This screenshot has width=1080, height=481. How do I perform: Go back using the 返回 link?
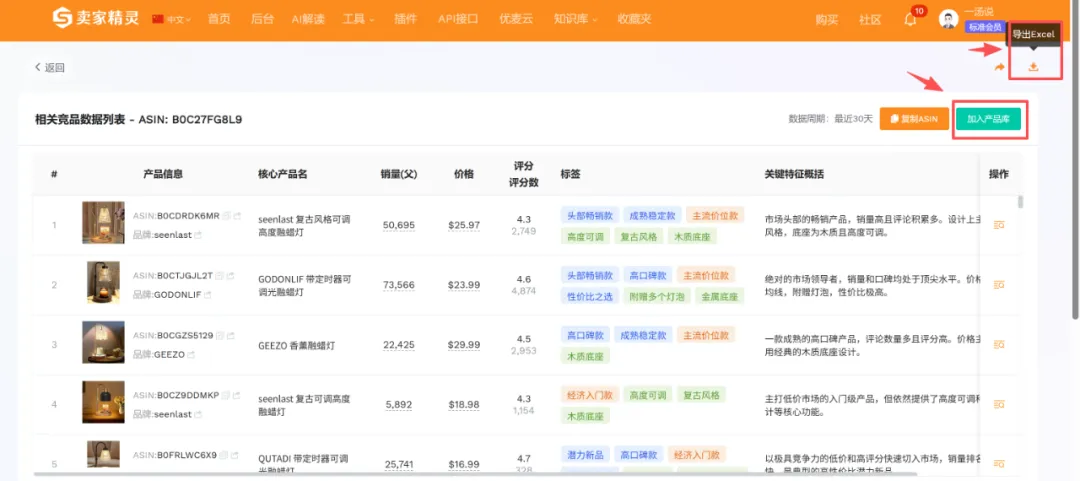tap(50, 67)
